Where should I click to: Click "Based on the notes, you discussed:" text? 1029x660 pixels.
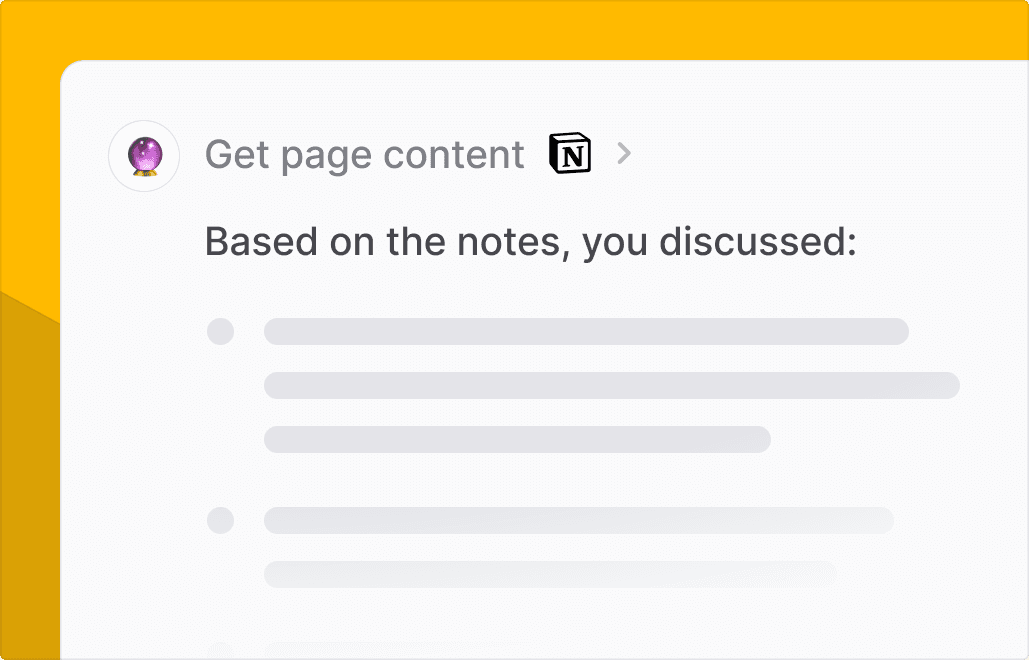click(530, 243)
